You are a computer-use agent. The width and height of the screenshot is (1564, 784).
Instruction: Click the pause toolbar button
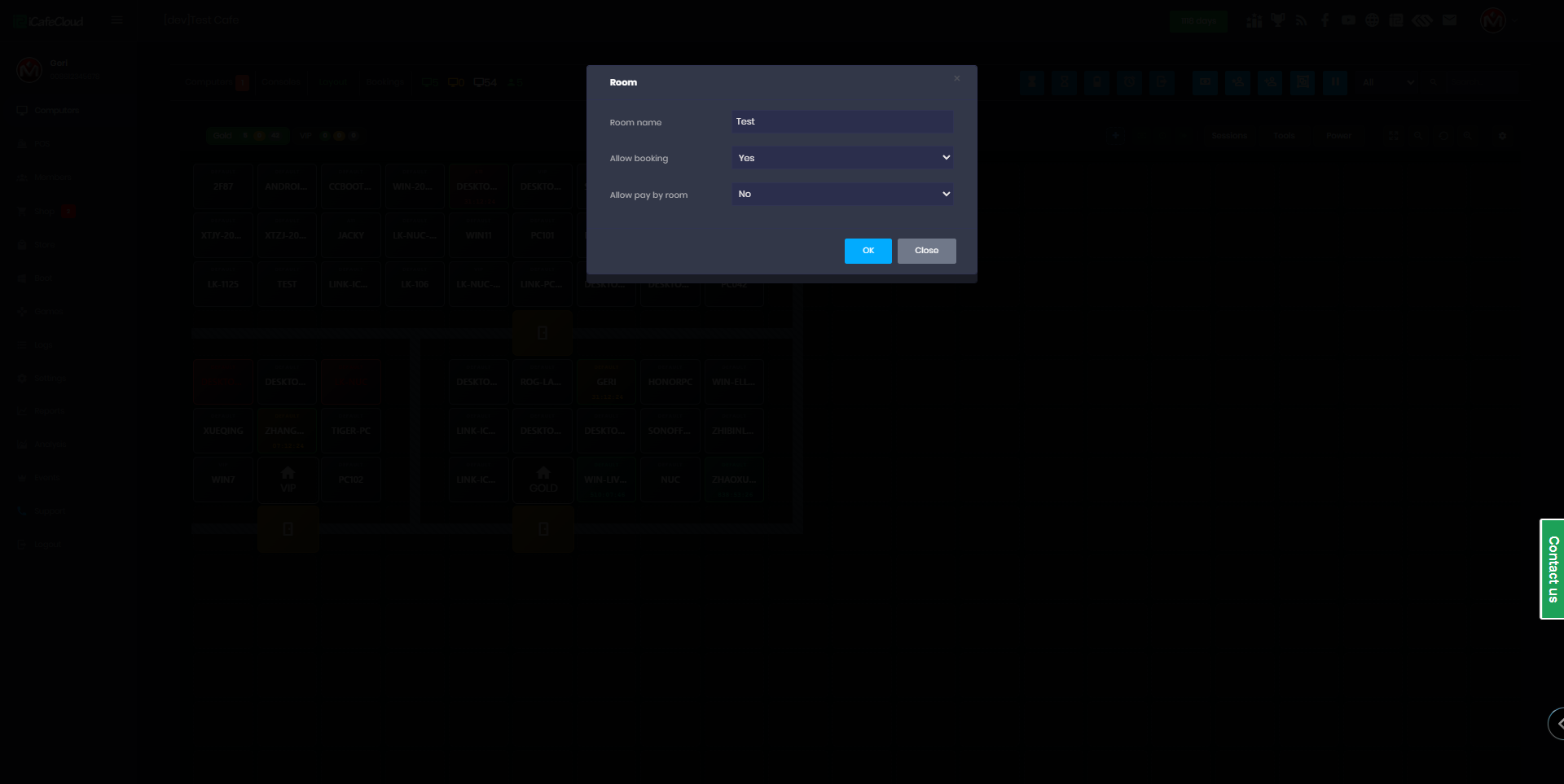(x=1335, y=82)
